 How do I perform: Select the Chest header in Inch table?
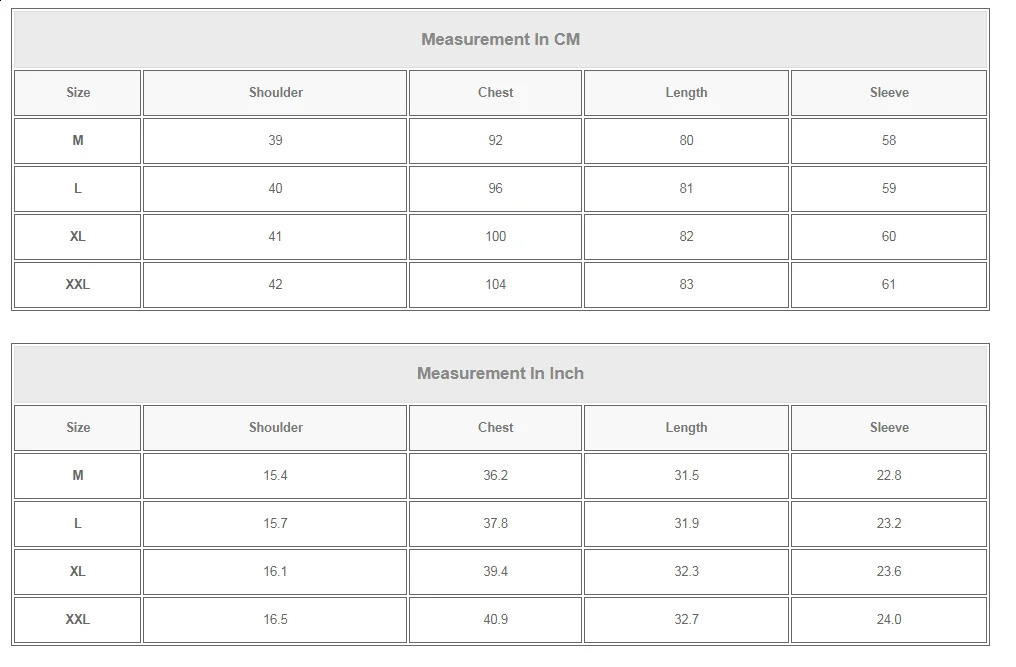(x=495, y=428)
